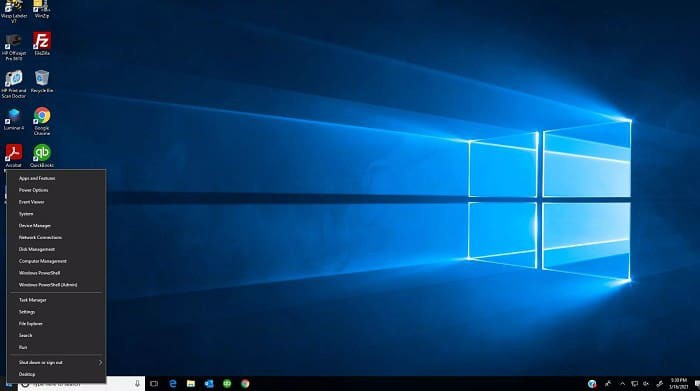Open Disk Management from the menu
This screenshot has width=700, height=391.
coord(56,249)
